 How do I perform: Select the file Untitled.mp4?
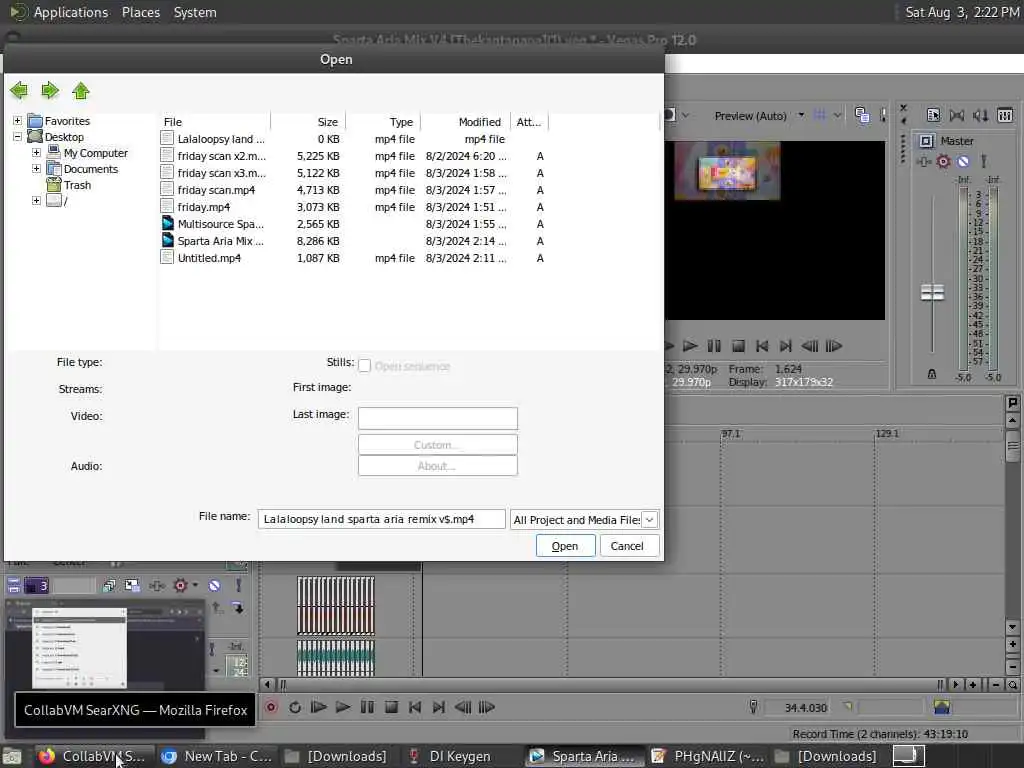pos(353,258)
